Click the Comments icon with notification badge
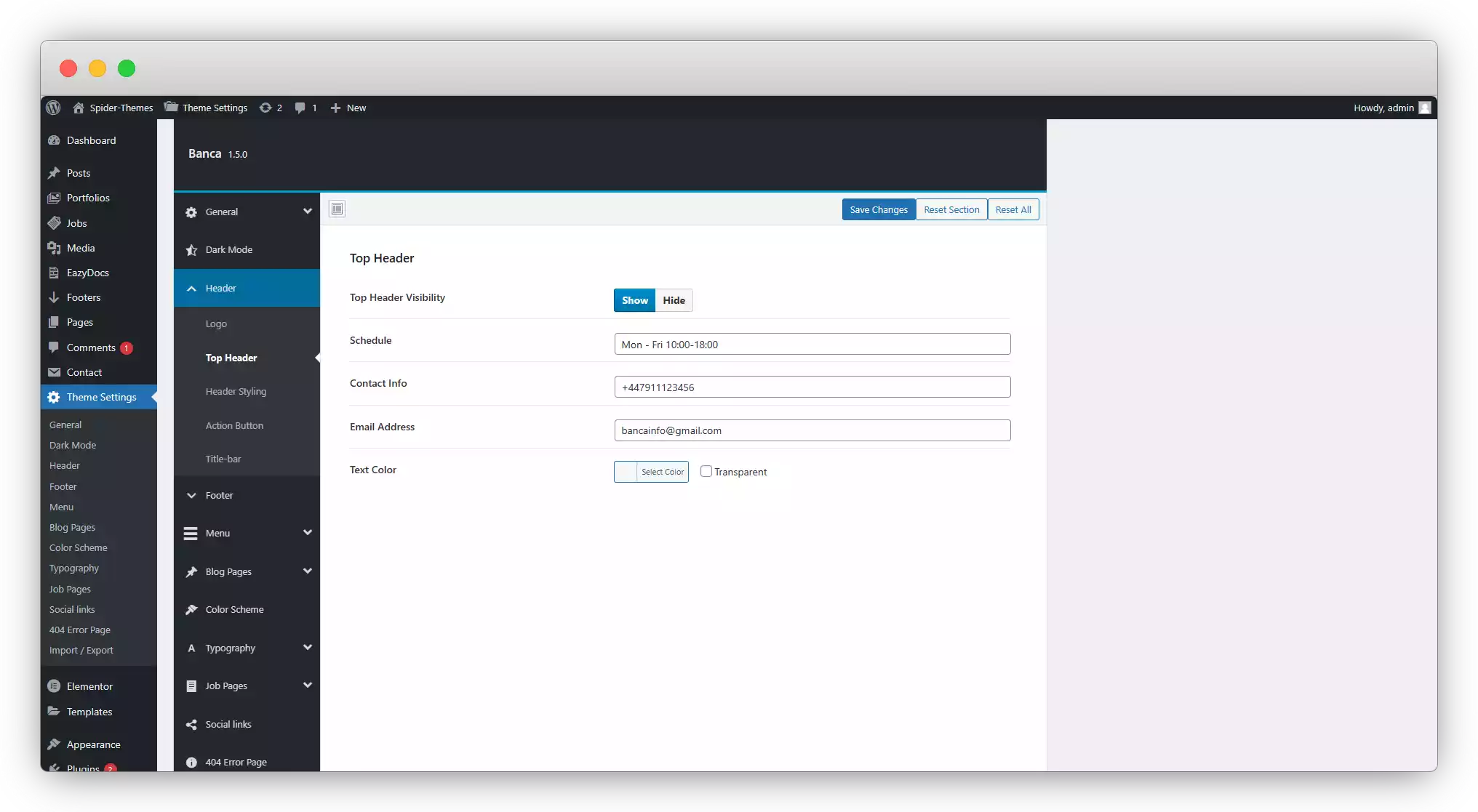 point(91,347)
